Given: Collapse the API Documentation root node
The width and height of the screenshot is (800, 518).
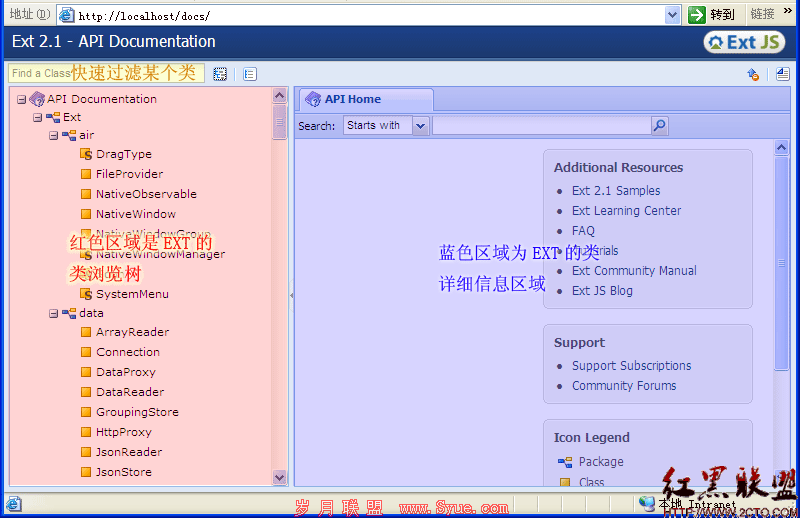Looking at the screenshot, I should (21, 100).
